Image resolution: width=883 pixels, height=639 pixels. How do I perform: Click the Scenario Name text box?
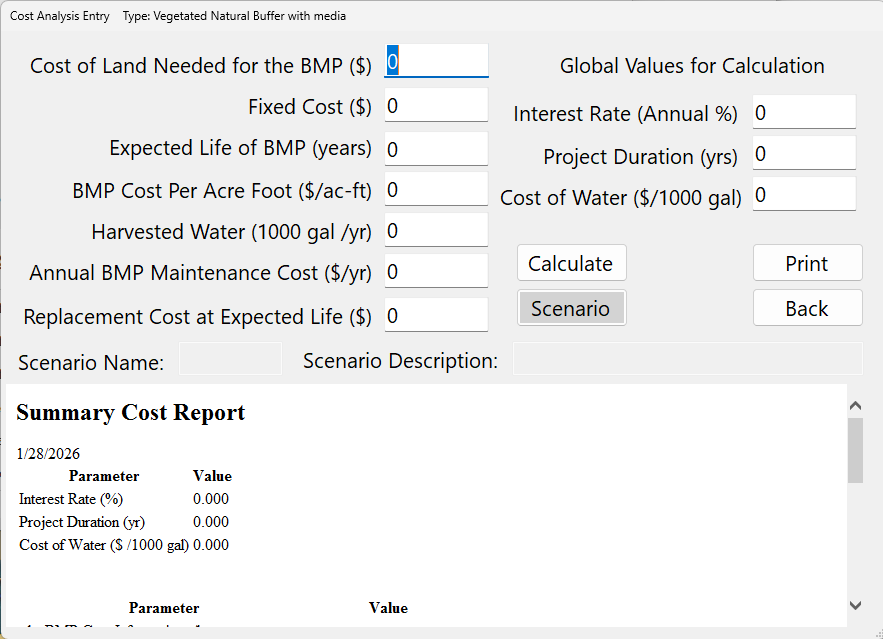click(230, 360)
